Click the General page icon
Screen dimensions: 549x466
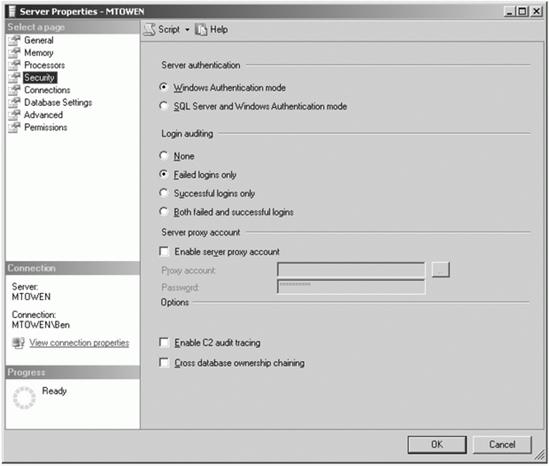tap(14, 40)
